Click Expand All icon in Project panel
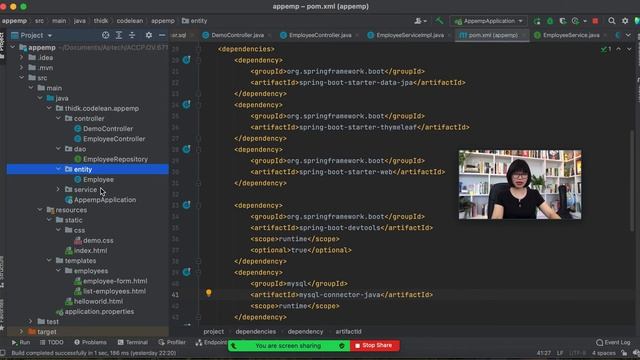 (119, 35)
